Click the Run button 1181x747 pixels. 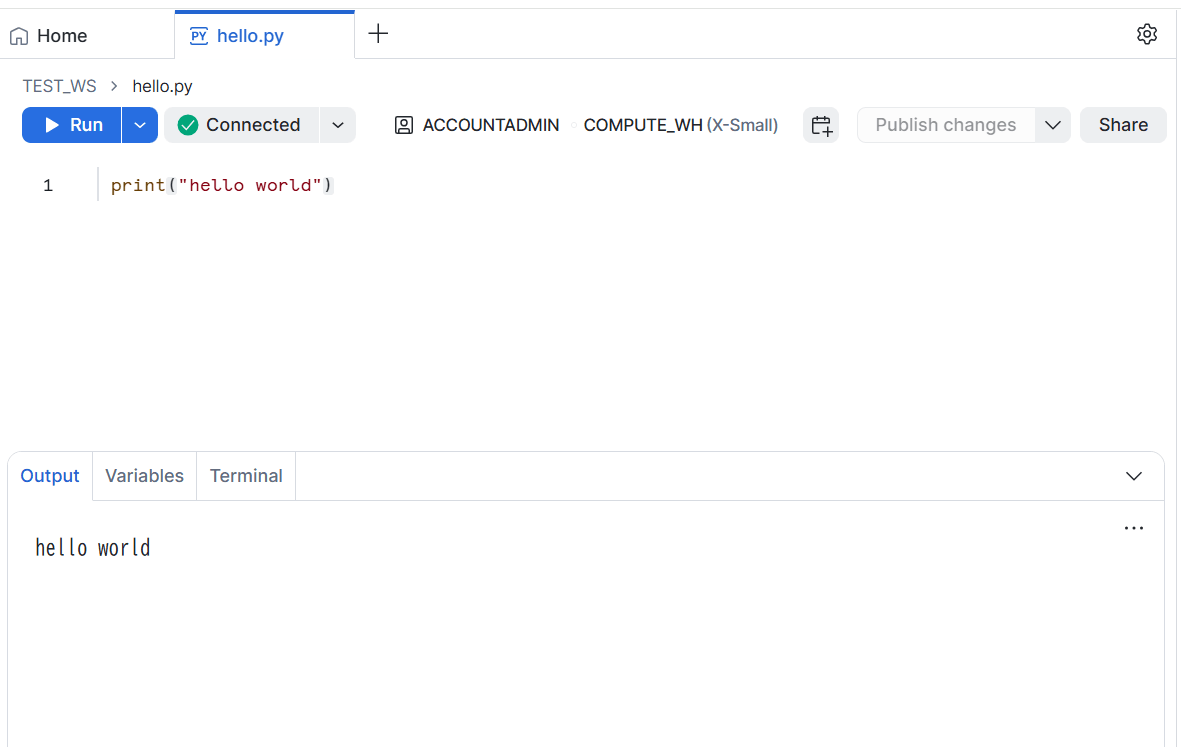coord(72,125)
